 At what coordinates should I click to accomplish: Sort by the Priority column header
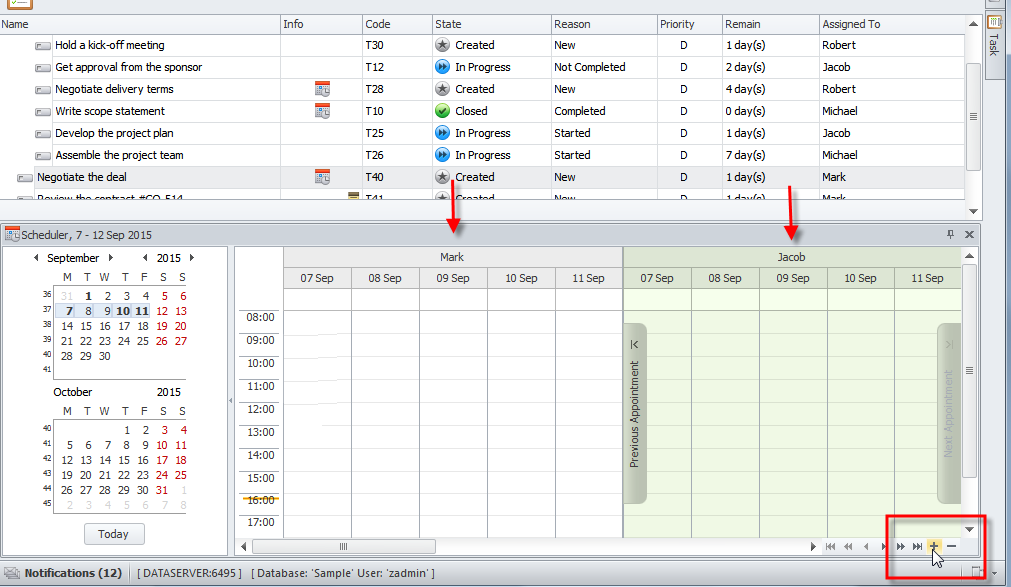click(x=677, y=24)
